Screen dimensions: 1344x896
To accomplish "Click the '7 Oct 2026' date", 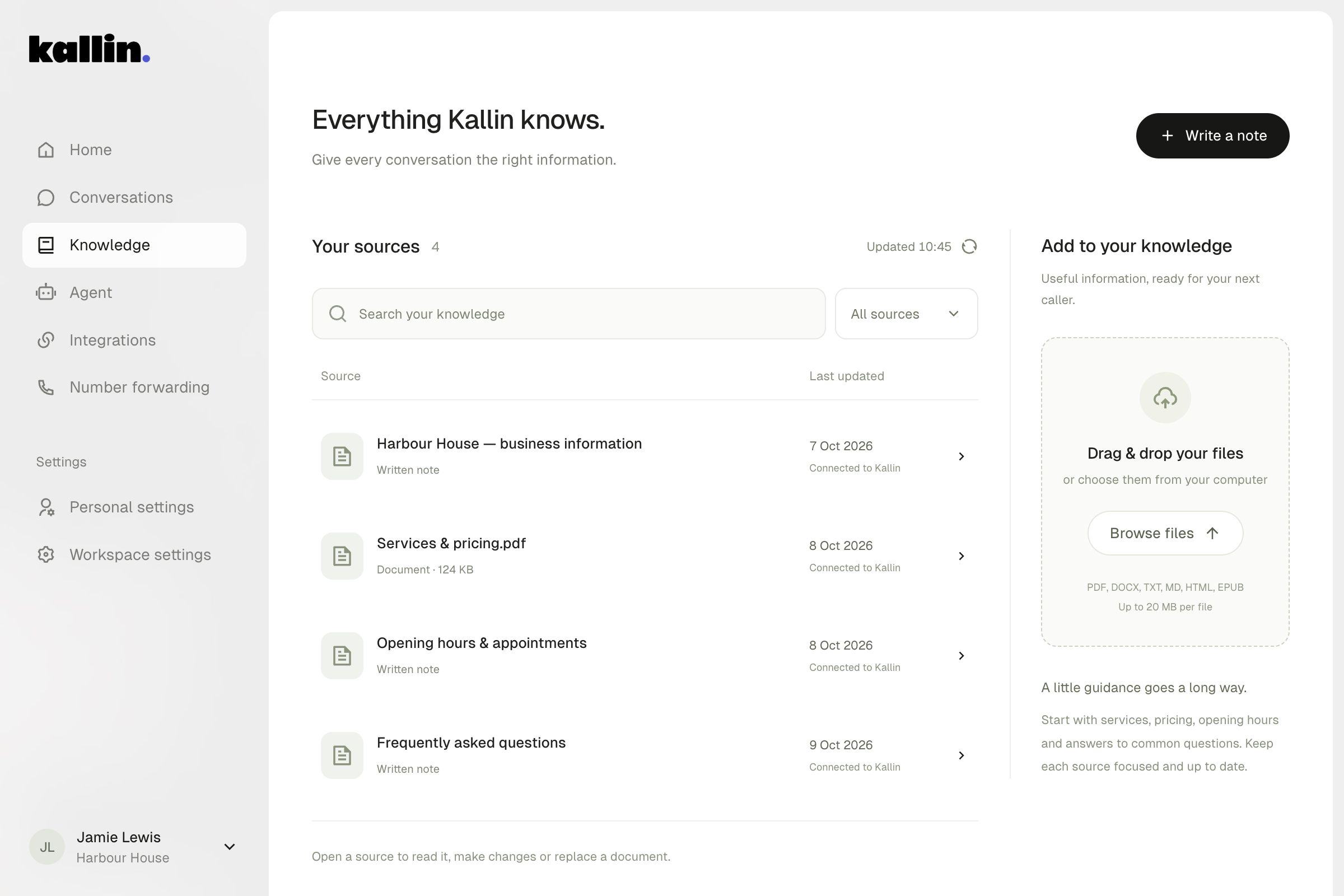I will 841,446.
